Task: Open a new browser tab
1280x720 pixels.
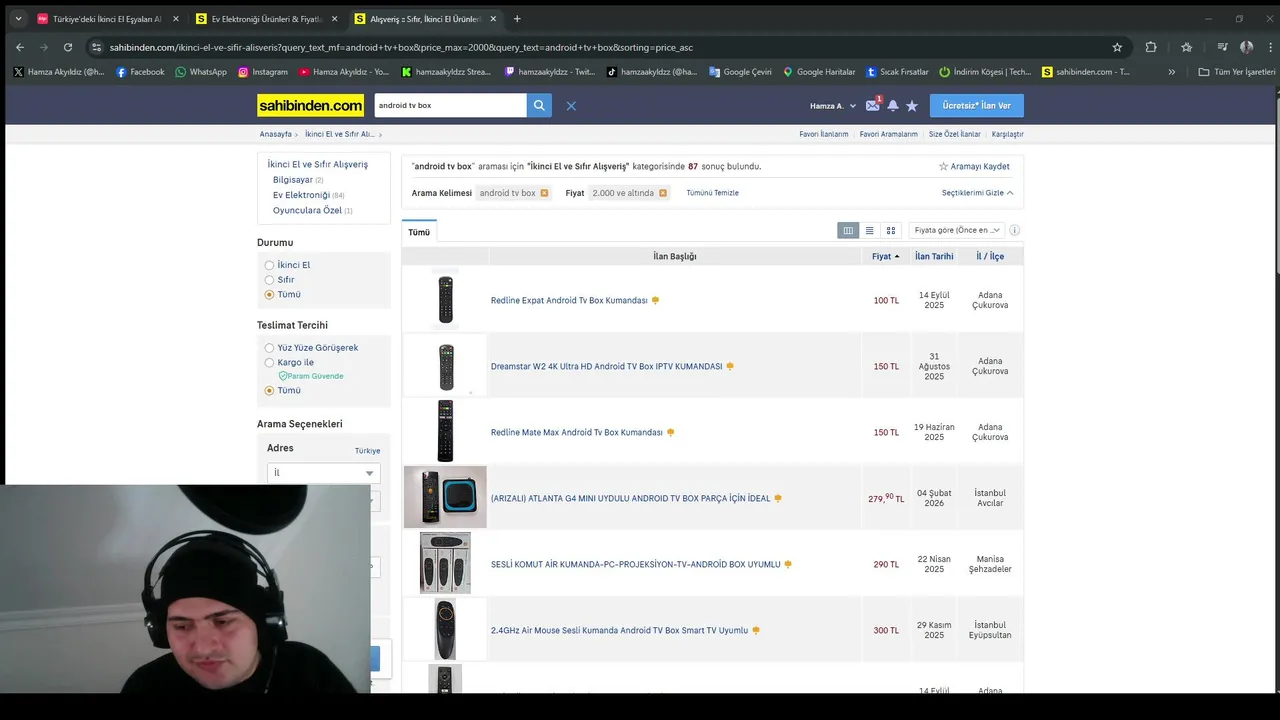Action: 517,19
